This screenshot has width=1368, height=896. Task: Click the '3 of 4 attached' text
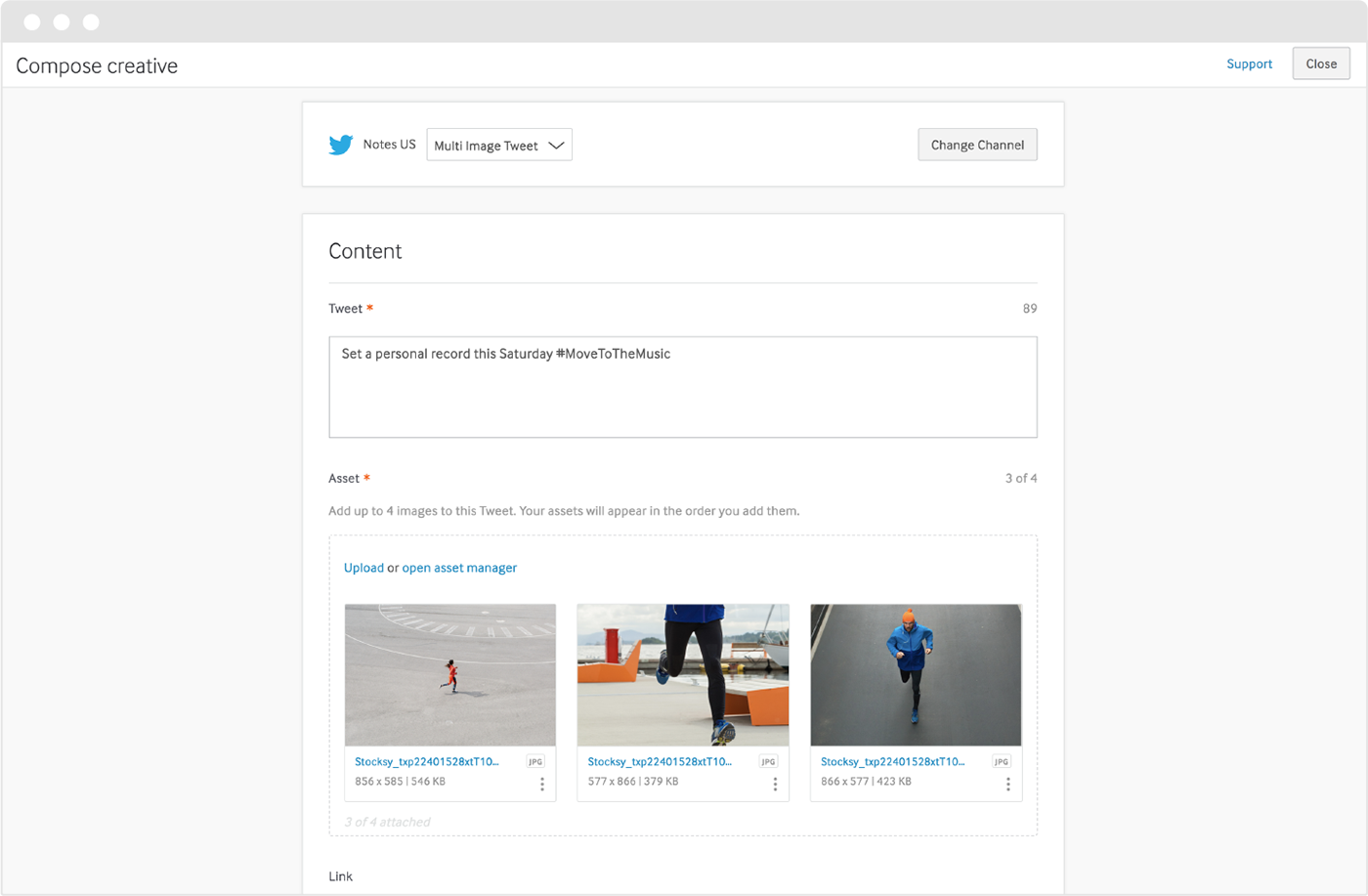pos(387,822)
